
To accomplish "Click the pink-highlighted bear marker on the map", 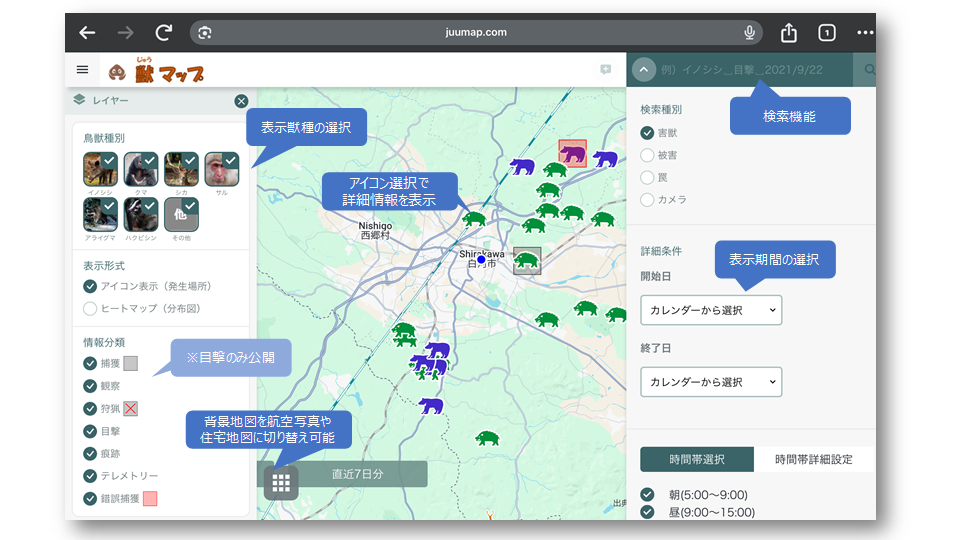I will (x=573, y=153).
